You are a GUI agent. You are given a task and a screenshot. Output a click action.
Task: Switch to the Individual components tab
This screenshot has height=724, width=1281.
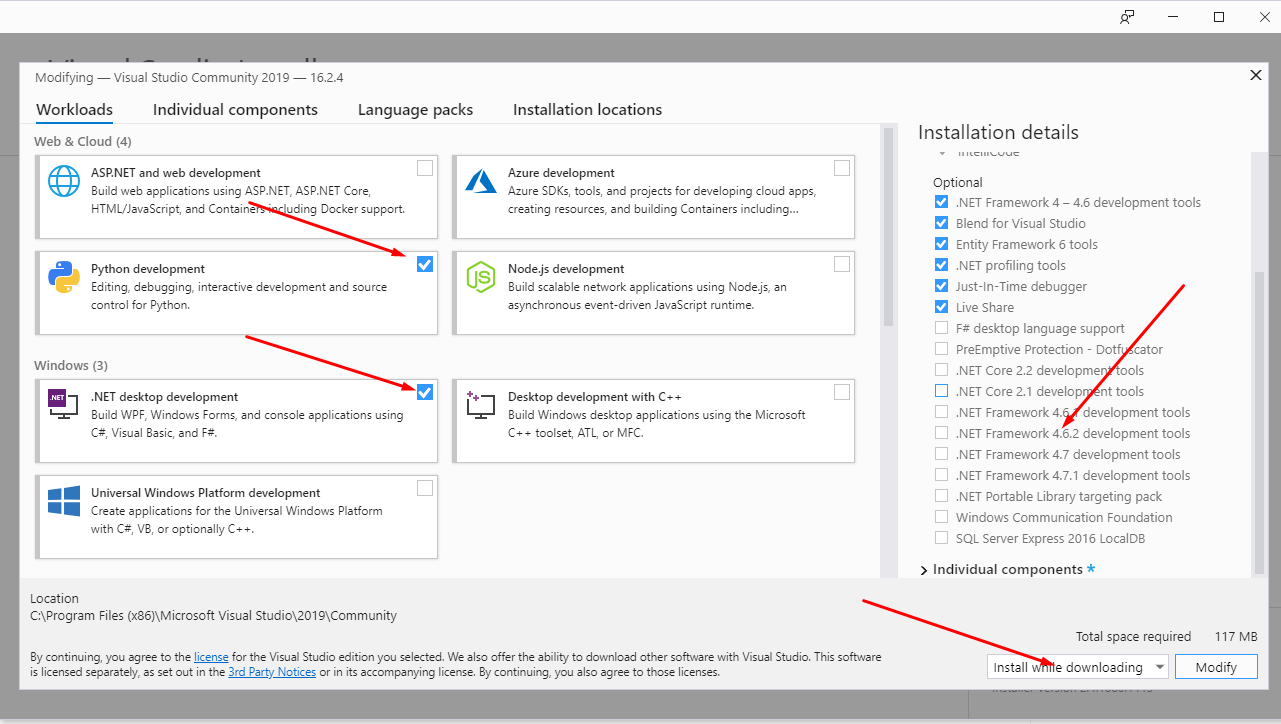(235, 110)
